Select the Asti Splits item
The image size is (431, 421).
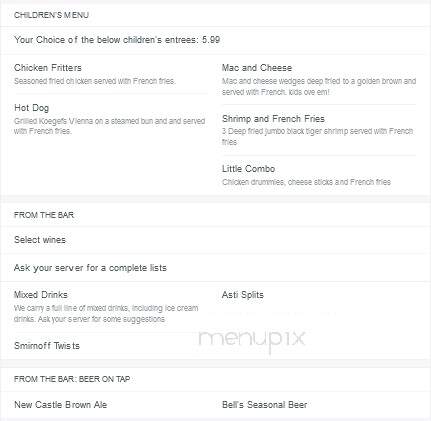(243, 295)
